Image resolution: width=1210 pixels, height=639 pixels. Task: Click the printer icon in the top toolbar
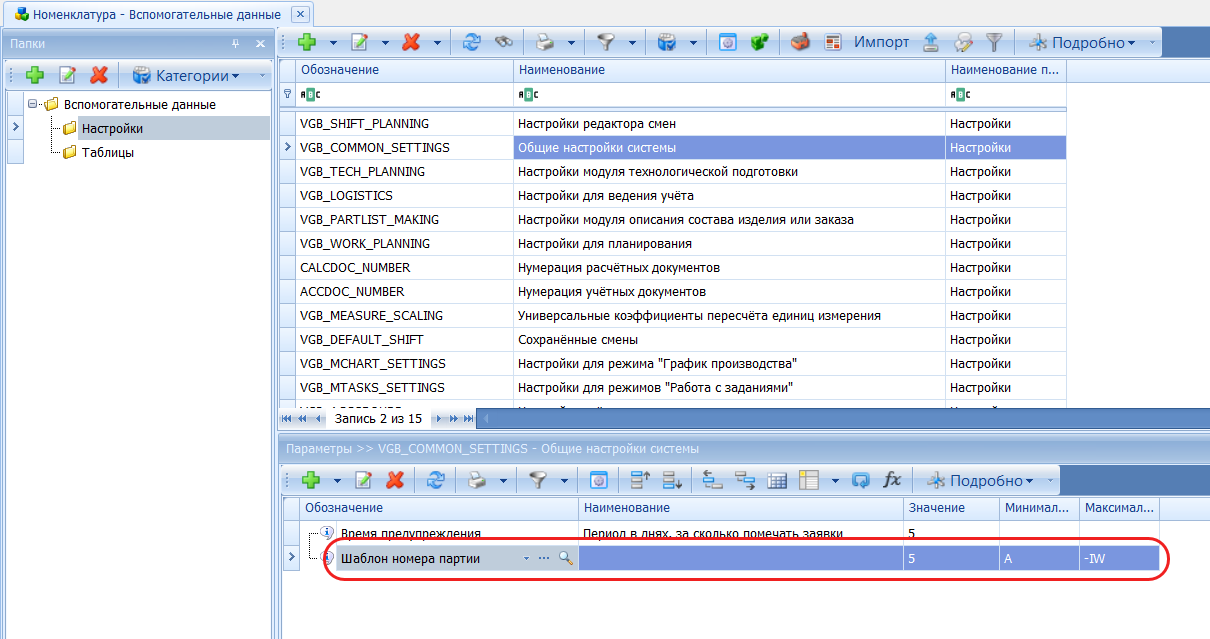tap(544, 42)
